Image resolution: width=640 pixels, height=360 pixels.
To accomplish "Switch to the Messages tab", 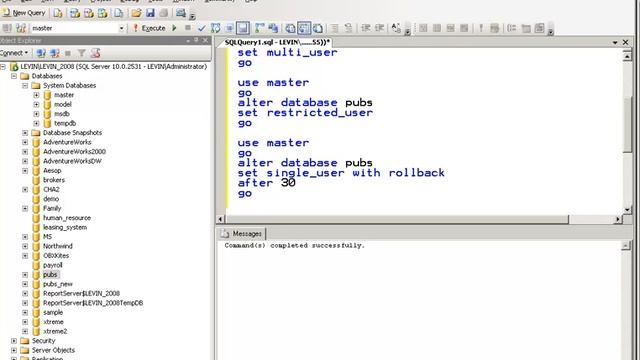I will pyautogui.click(x=241, y=234).
